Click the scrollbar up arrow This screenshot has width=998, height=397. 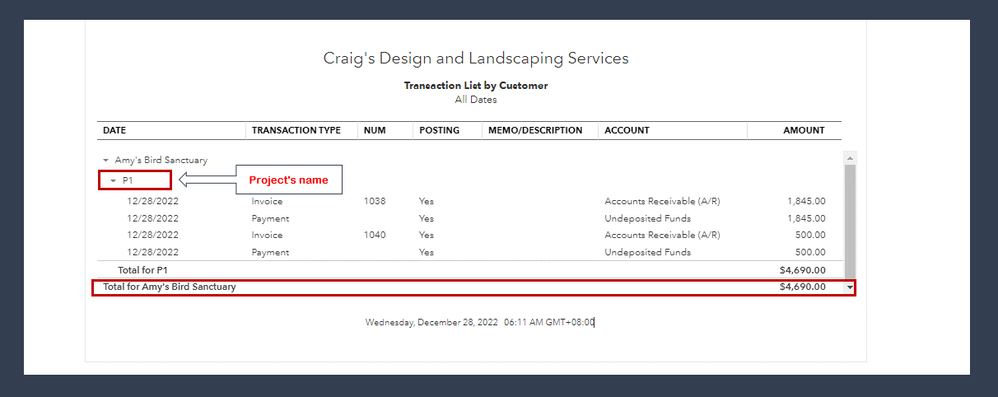tap(850, 157)
